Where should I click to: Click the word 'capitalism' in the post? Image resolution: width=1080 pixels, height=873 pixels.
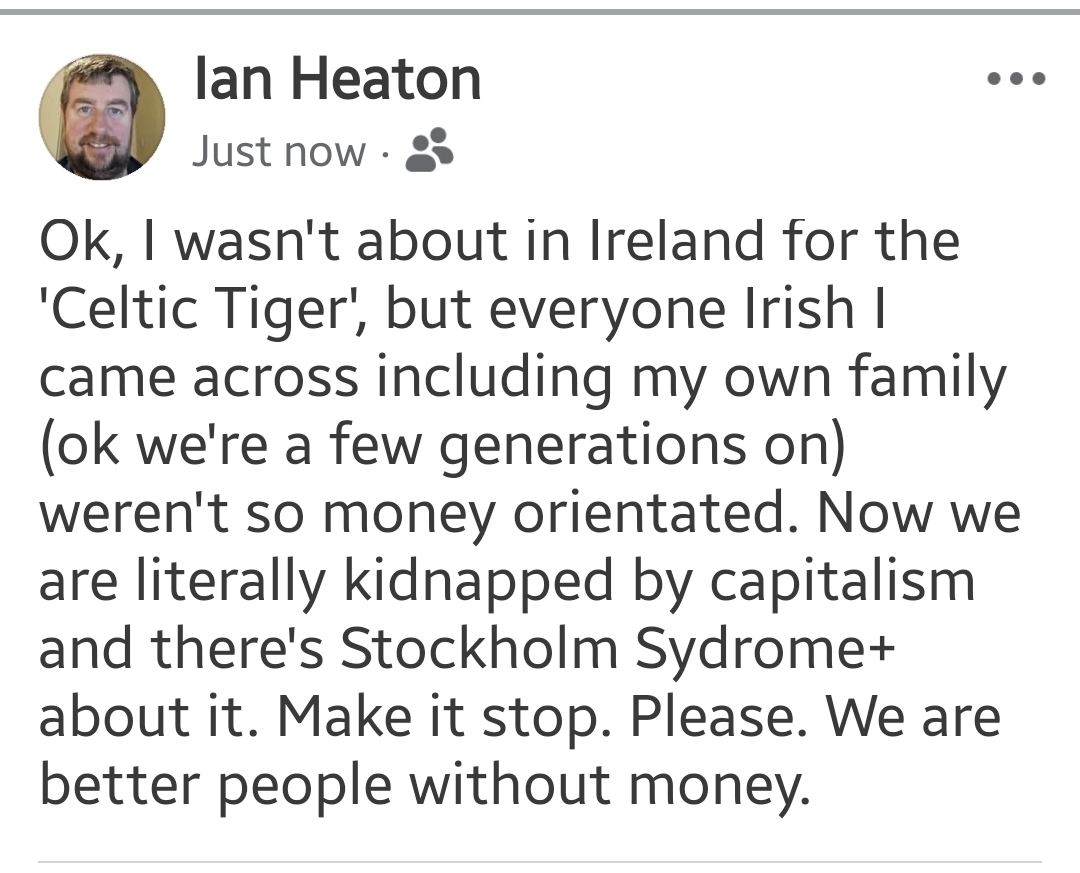click(x=840, y=582)
